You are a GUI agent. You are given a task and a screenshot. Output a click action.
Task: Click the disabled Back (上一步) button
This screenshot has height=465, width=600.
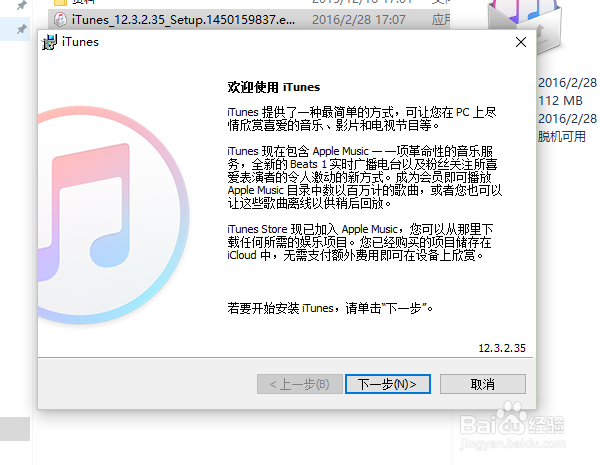point(300,383)
